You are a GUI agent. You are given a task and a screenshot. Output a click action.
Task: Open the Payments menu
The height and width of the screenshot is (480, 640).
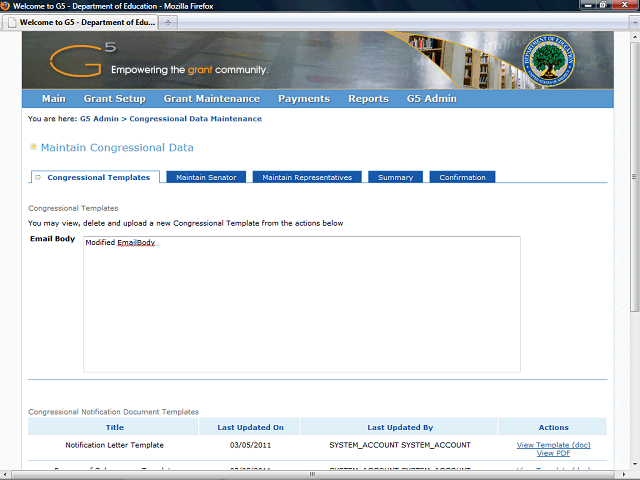click(304, 99)
